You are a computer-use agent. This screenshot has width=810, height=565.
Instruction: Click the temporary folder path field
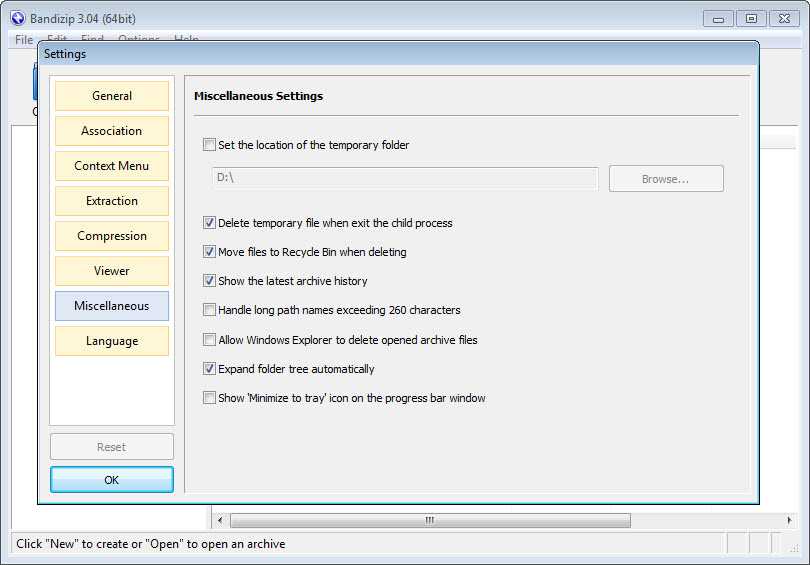pos(405,178)
